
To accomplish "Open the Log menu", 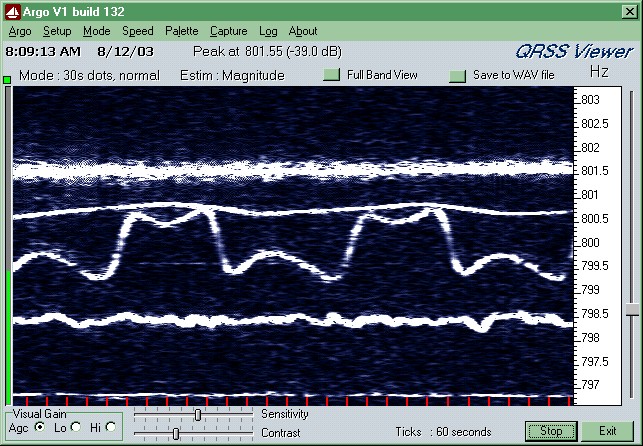I will [x=268, y=31].
